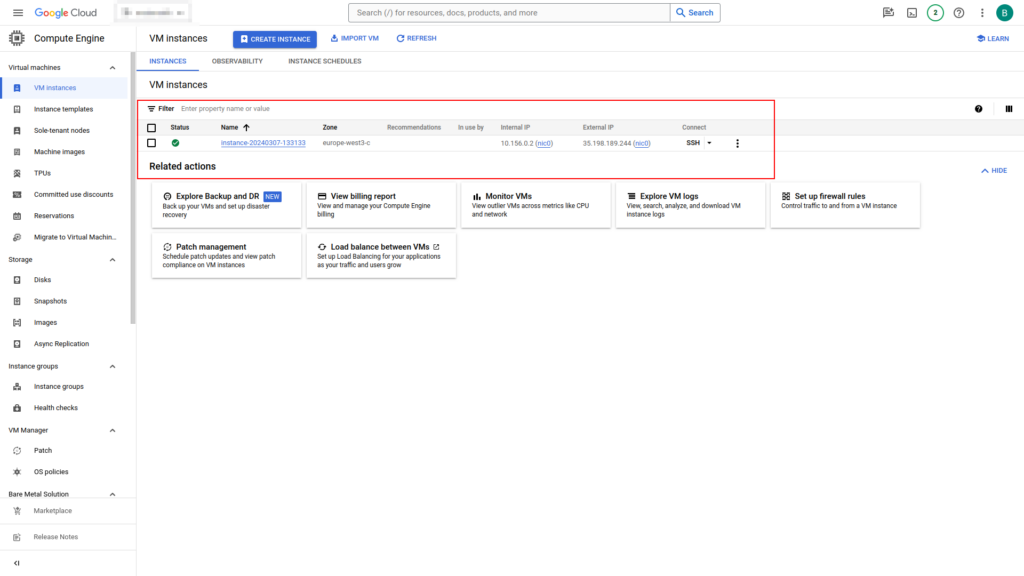Viewport: 1024px width, 576px height.
Task: Open column display options icon
Action: pos(1008,109)
